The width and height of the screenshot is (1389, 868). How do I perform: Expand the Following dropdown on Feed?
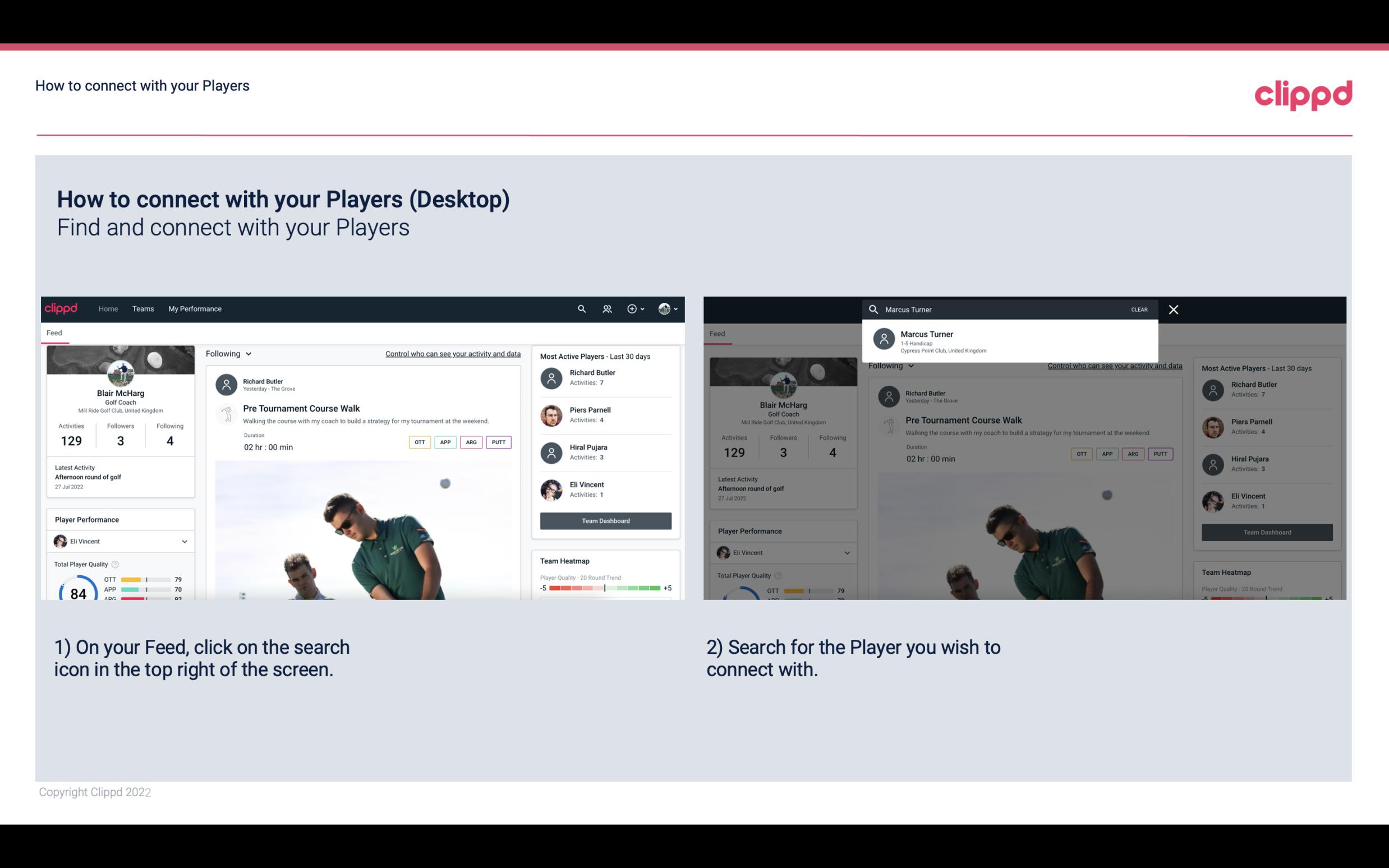click(229, 353)
